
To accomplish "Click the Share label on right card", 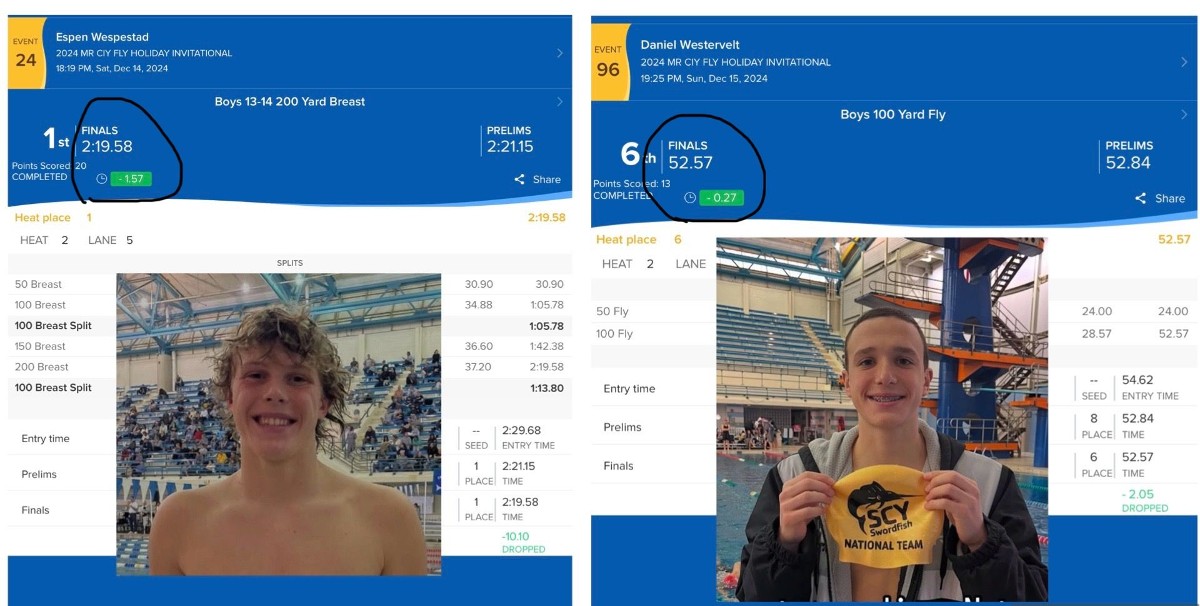I will coord(1170,198).
